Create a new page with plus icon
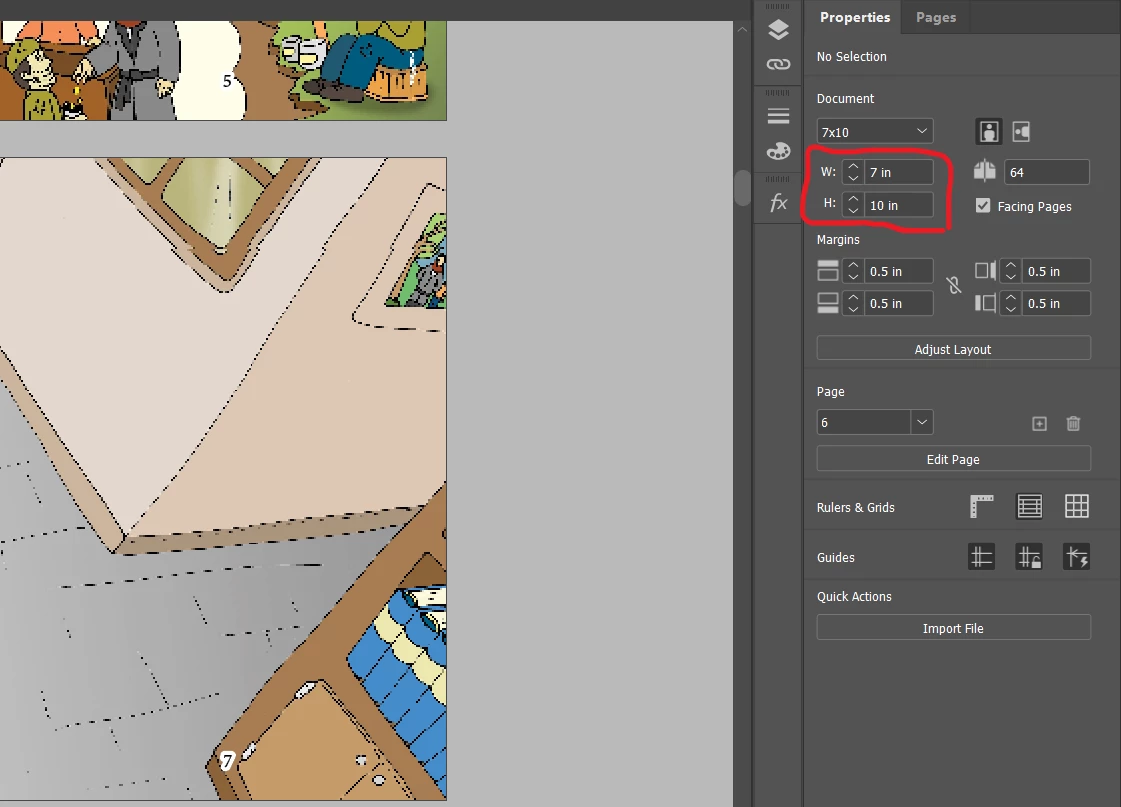The height and width of the screenshot is (807, 1121). pyautogui.click(x=1039, y=424)
